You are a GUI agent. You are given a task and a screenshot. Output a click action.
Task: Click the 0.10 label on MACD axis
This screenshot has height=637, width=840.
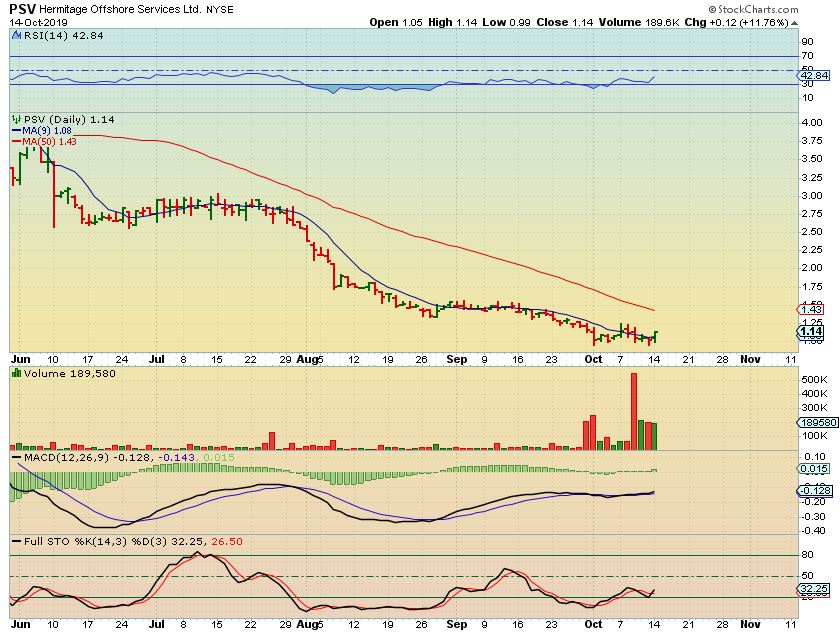coord(814,456)
